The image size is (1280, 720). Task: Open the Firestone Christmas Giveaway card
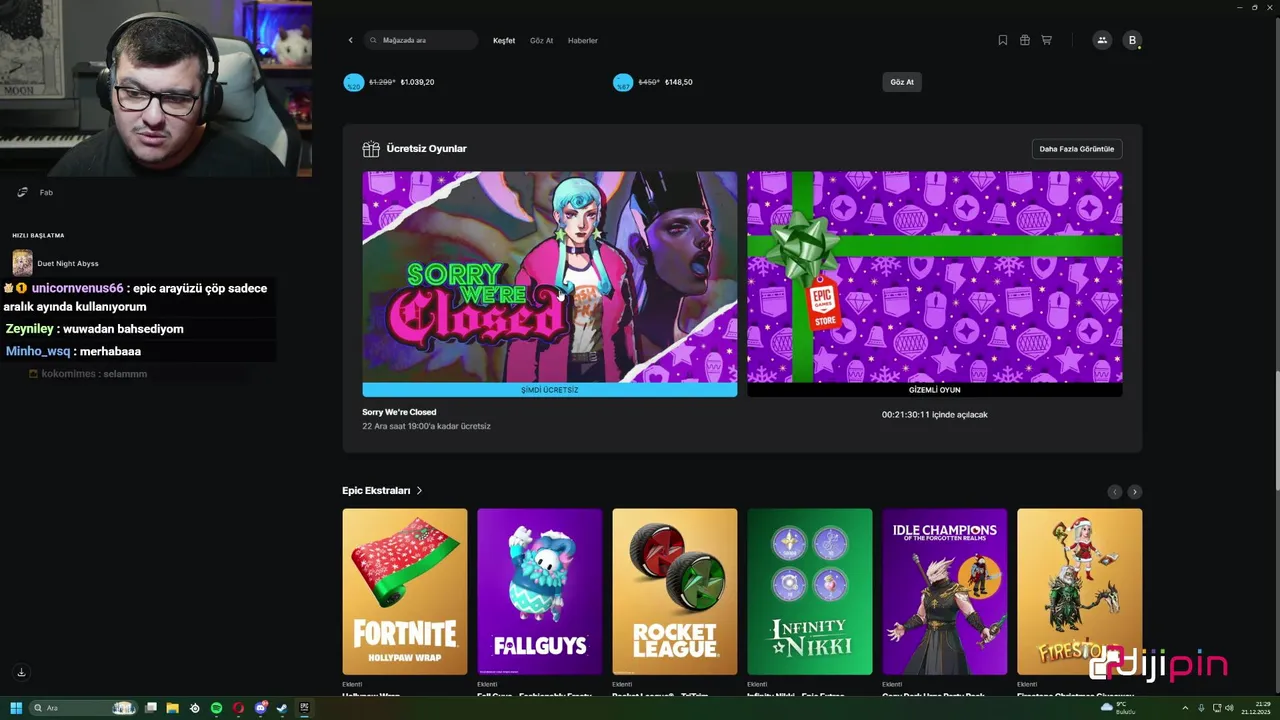(x=1080, y=591)
